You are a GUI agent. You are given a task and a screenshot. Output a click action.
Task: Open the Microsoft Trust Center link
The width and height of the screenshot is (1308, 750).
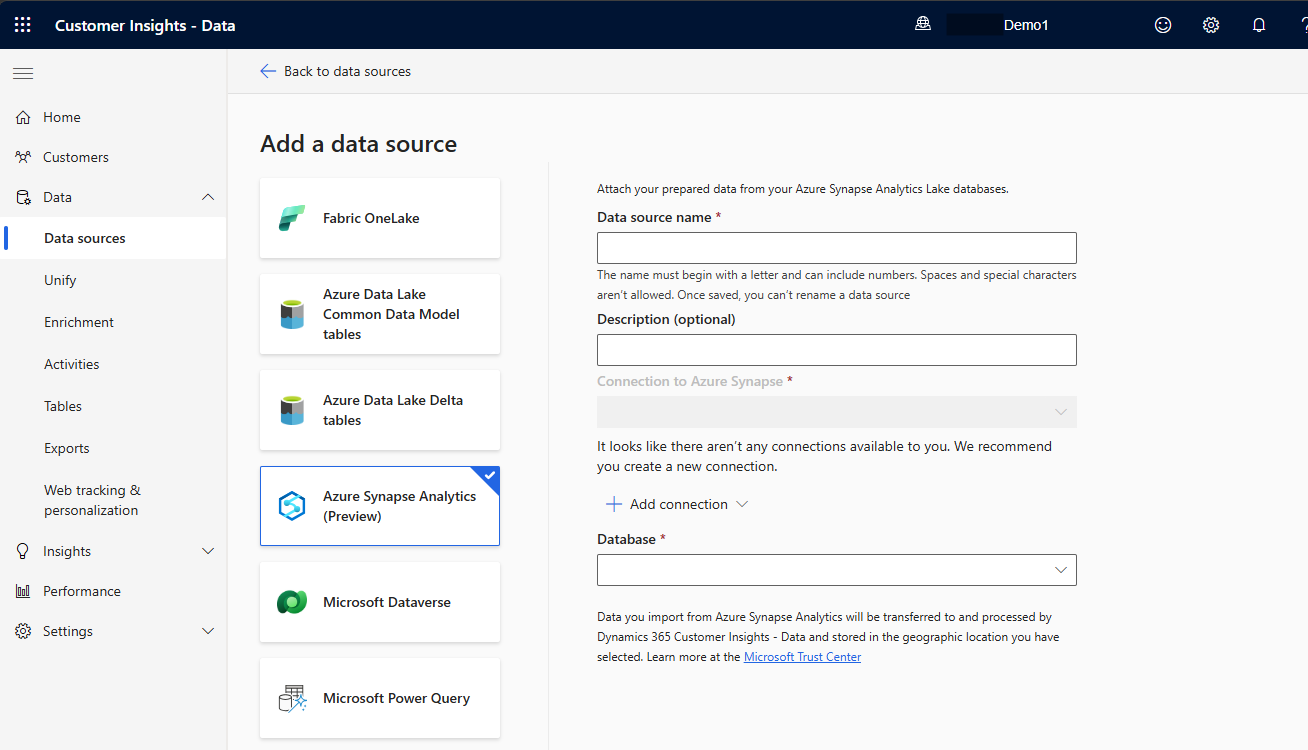click(x=802, y=657)
